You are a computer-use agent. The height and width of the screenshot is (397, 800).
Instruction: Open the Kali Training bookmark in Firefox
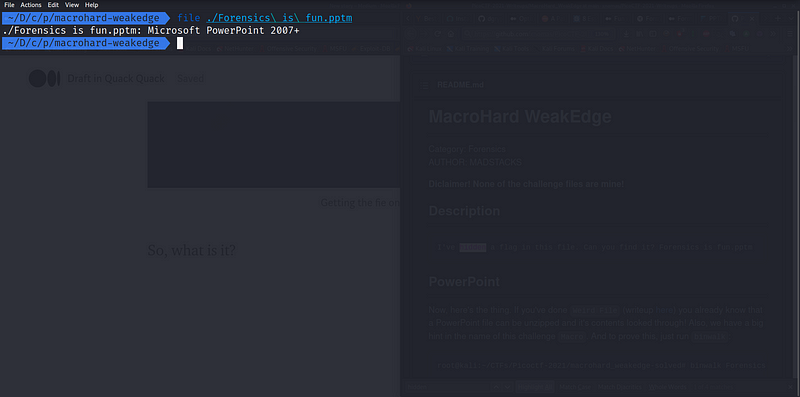[468, 49]
